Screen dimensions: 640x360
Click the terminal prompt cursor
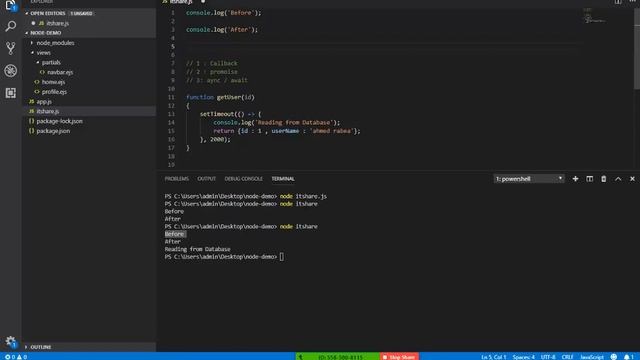(282, 257)
